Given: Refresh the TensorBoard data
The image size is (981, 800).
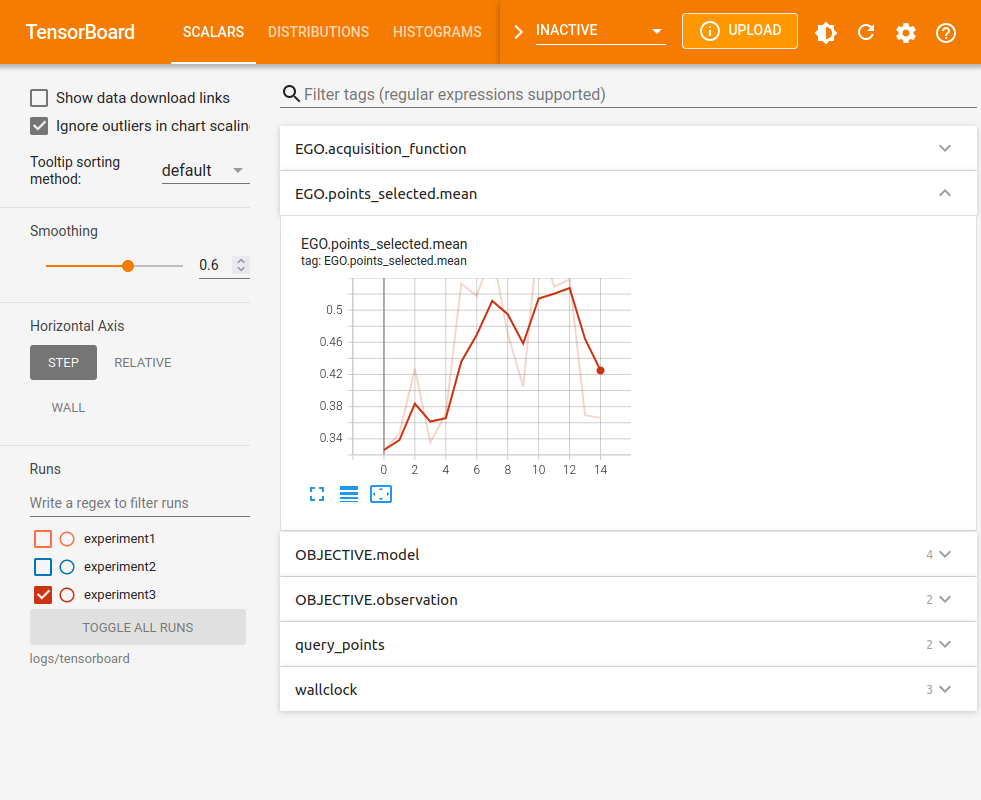Looking at the screenshot, I should tap(866, 32).
